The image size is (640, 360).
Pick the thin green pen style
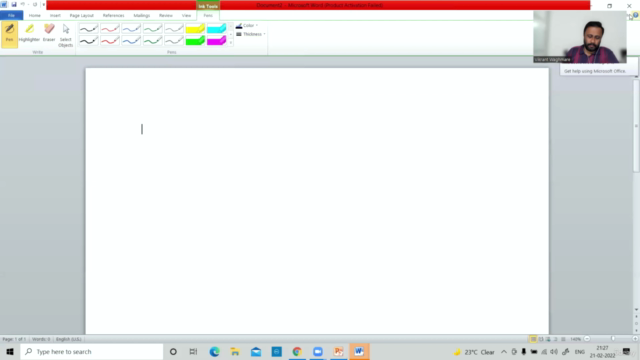[153, 29]
